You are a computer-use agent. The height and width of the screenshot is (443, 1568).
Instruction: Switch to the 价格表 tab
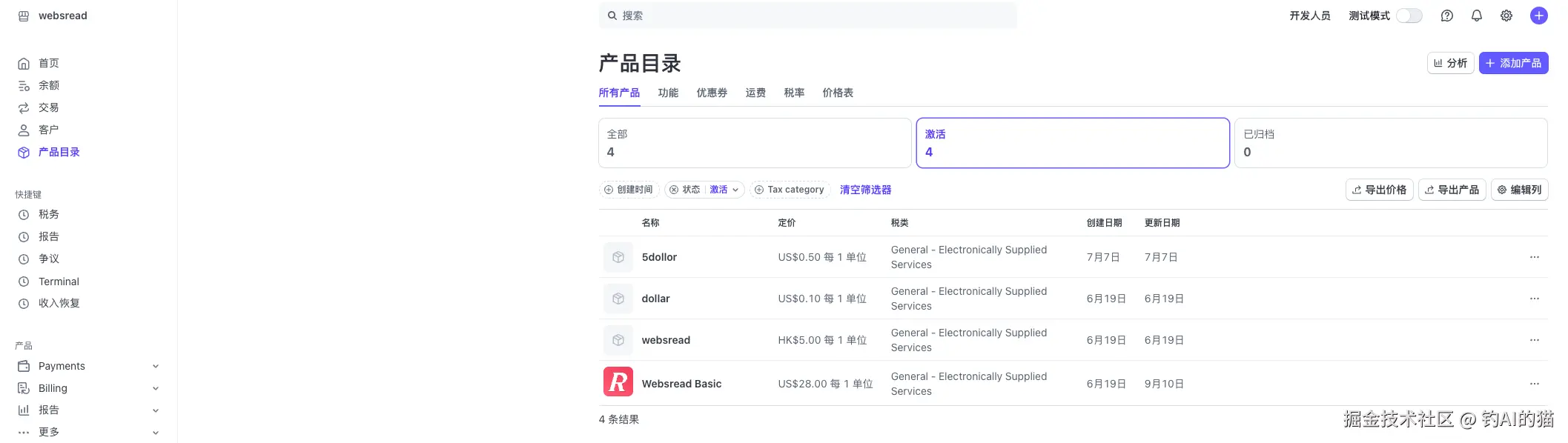coord(838,93)
